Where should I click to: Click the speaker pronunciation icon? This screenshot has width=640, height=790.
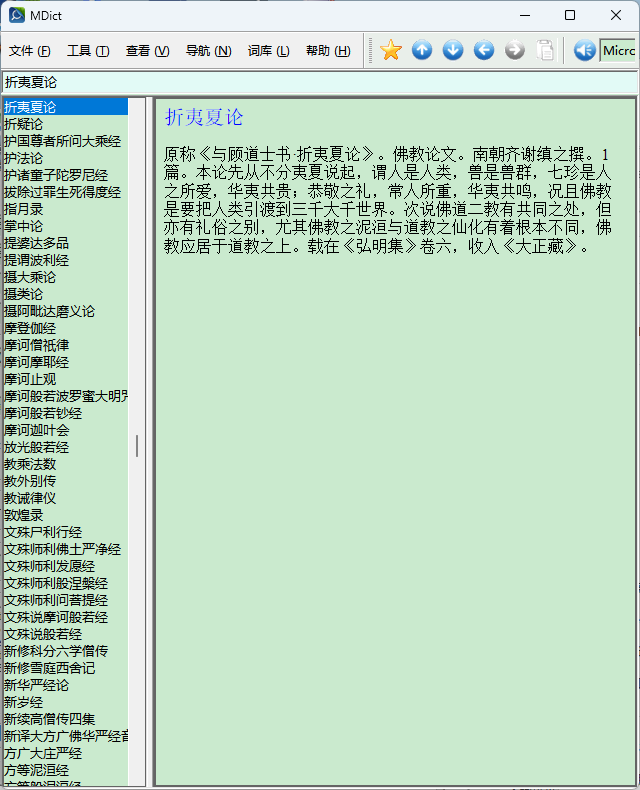[x=584, y=51]
